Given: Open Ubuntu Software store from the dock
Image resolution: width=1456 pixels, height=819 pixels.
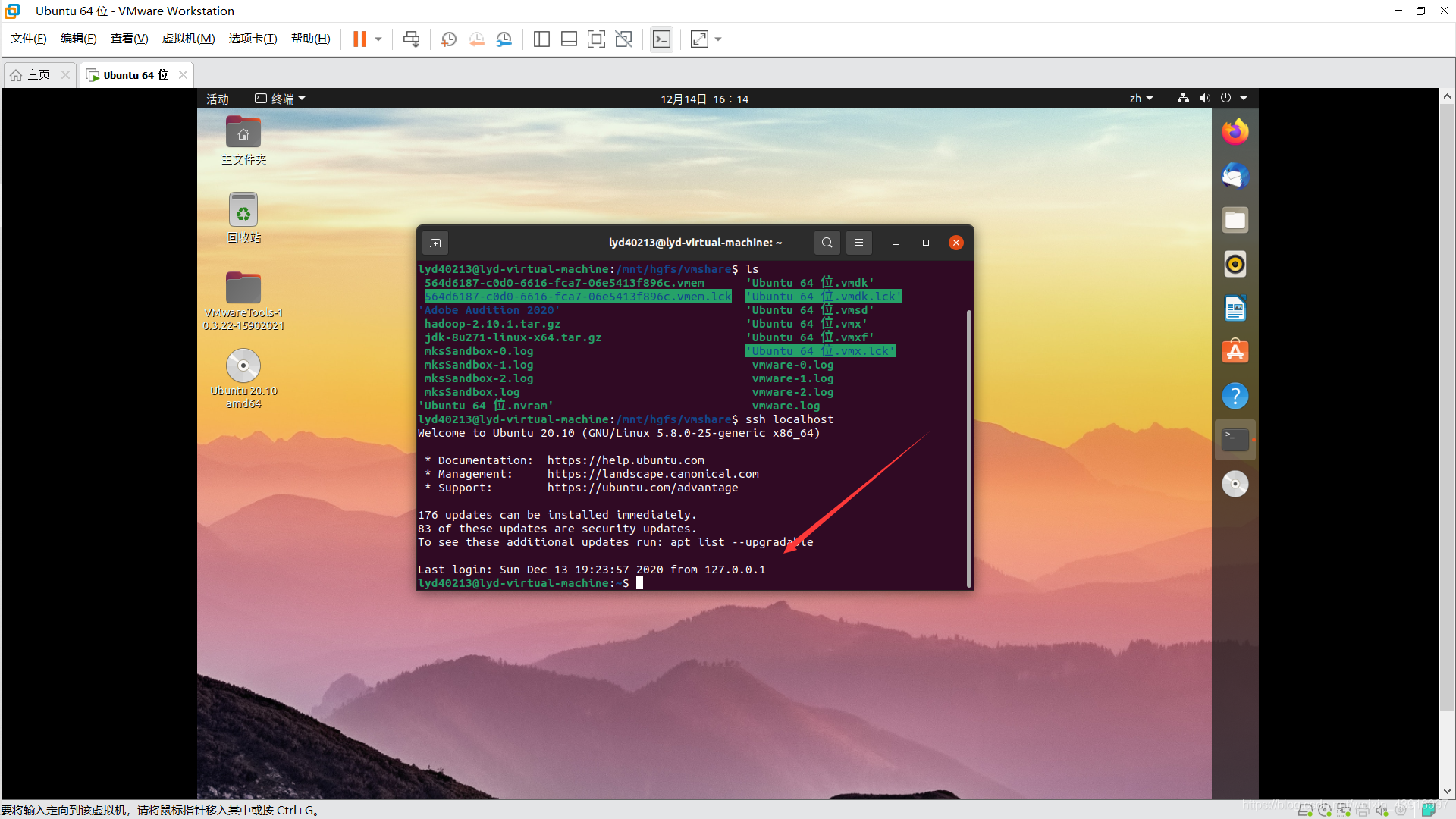Looking at the screenshot, I should click(1235, 352).
